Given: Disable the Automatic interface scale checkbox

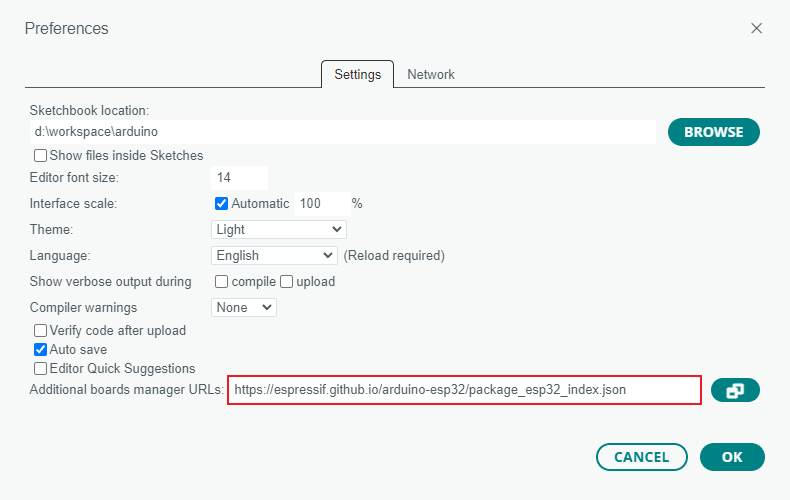Looking at the screenshot, I should click(x=221, y=203).
